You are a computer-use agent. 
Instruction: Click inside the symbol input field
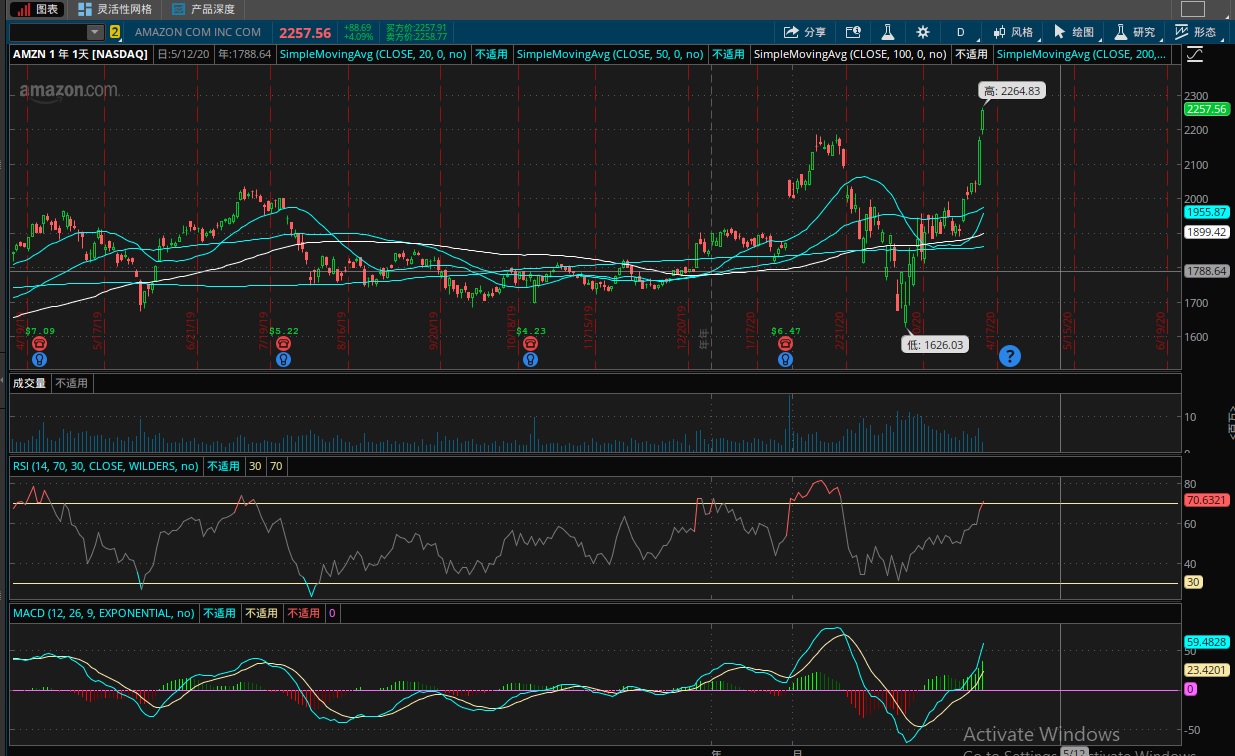(x=48, y=32)
